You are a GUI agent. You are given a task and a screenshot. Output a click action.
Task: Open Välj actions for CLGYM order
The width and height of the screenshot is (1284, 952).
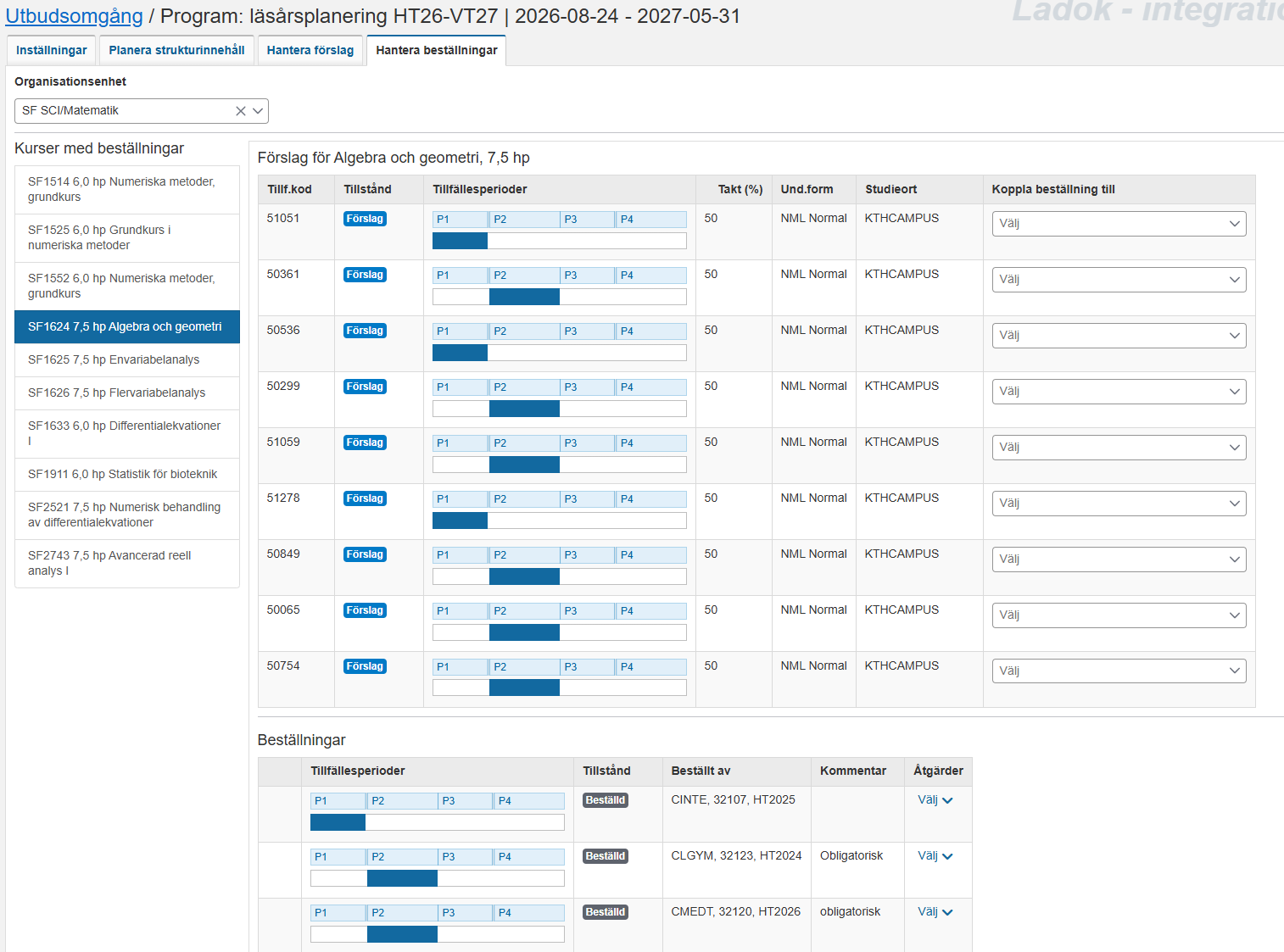click(935, 856)
